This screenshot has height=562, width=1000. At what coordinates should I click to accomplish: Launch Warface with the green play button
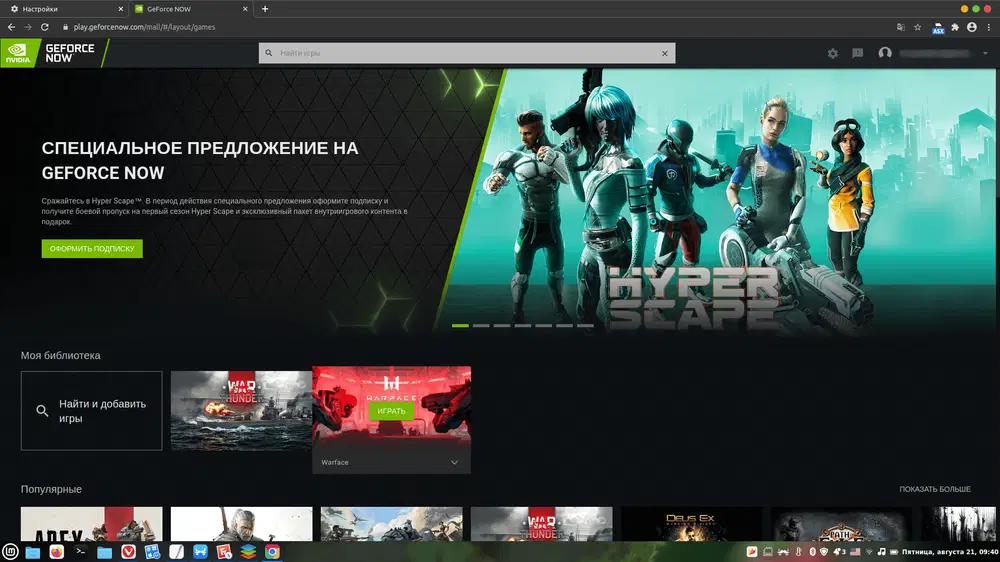[x=391, y=411]
